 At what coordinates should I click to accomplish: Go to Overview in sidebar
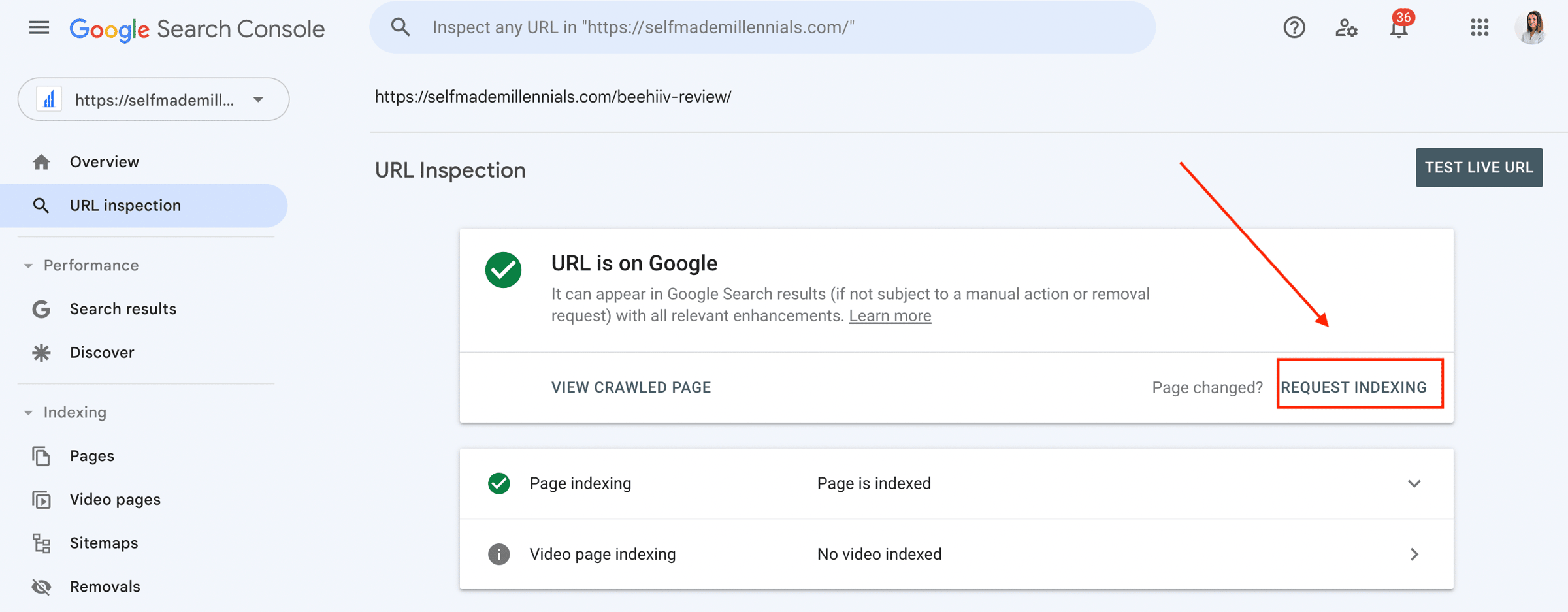[x=105, y=162]
